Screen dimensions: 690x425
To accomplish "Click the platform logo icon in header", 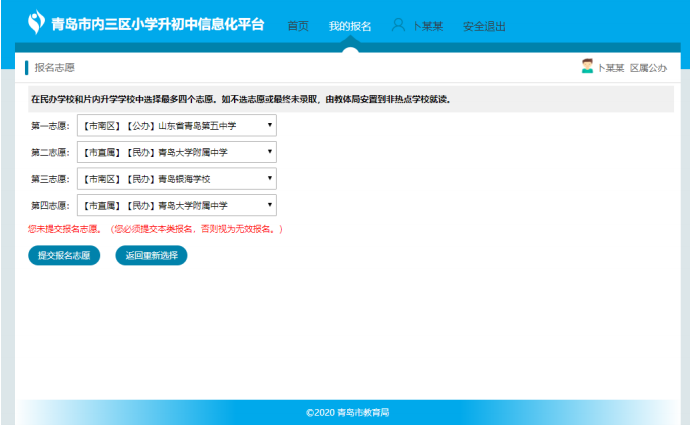I will 36,22.
